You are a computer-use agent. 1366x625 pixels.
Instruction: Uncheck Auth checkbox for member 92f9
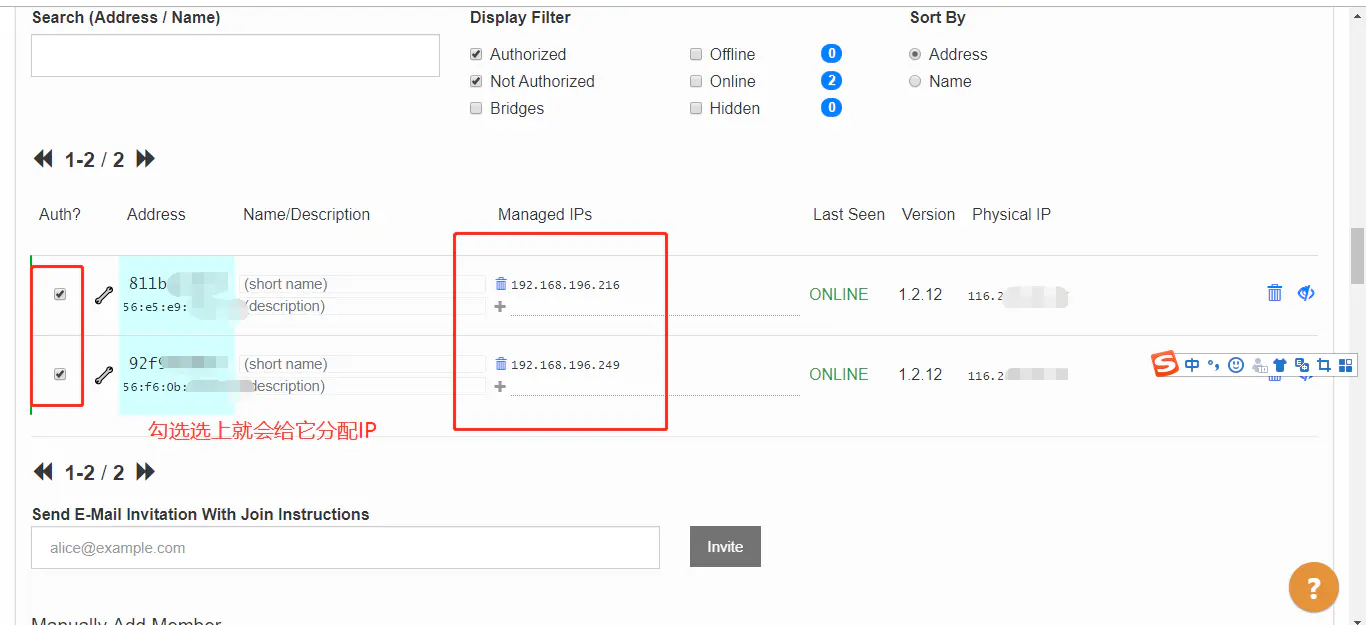60,374
